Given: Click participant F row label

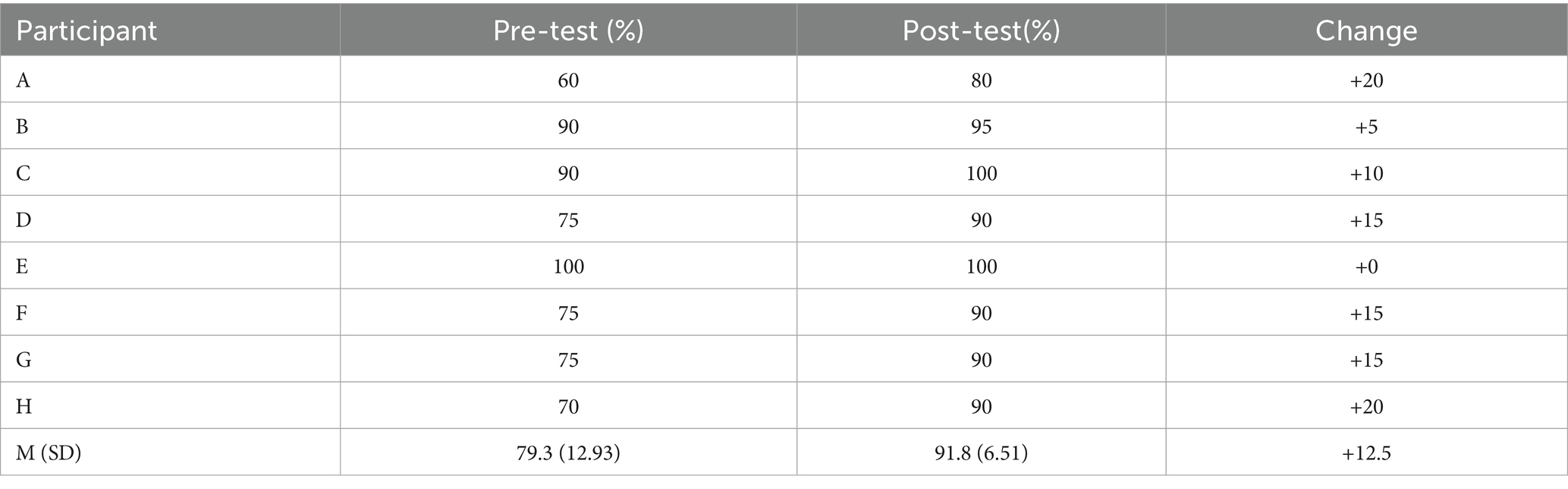Looking at the screenshot, I should click(x=22, y=313).
